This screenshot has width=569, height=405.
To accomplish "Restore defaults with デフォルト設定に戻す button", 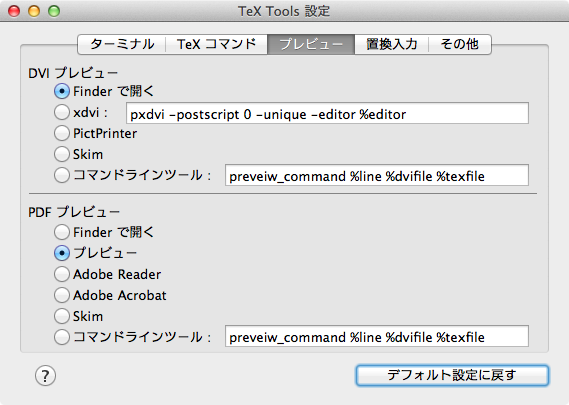I will pyautogui.click(x=452, y=375).
